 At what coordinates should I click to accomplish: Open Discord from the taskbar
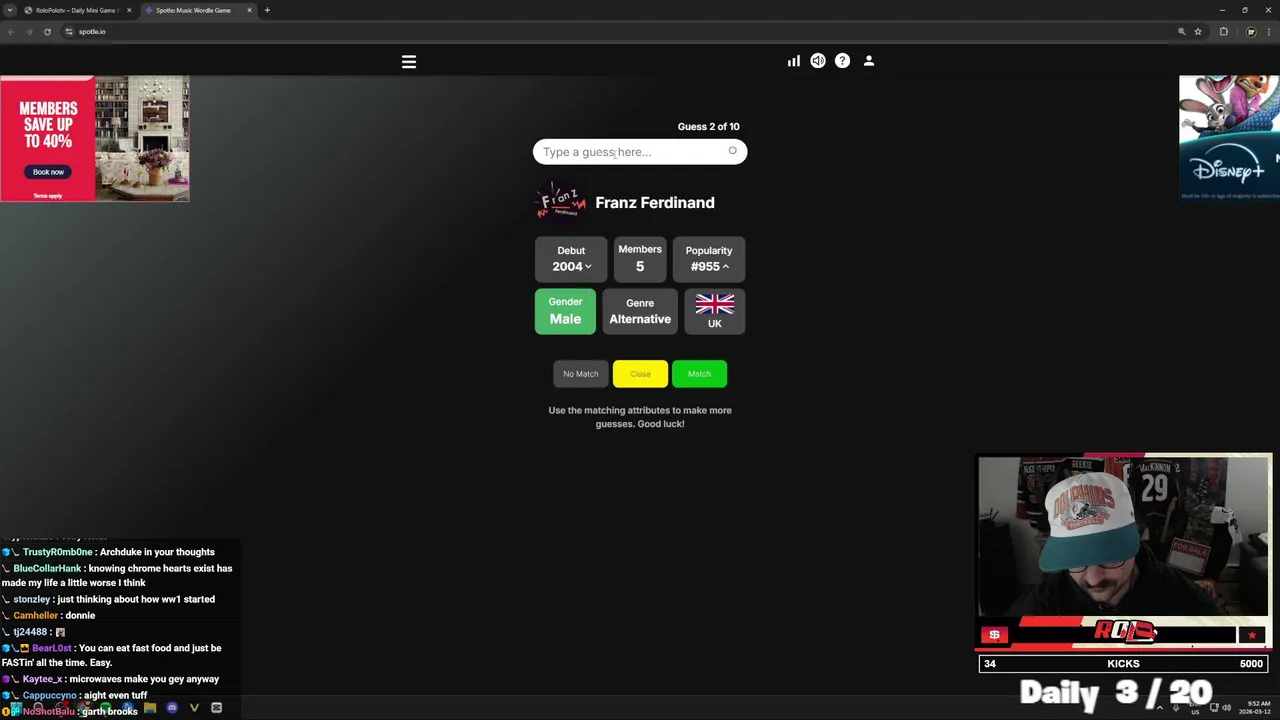point(172,708)
